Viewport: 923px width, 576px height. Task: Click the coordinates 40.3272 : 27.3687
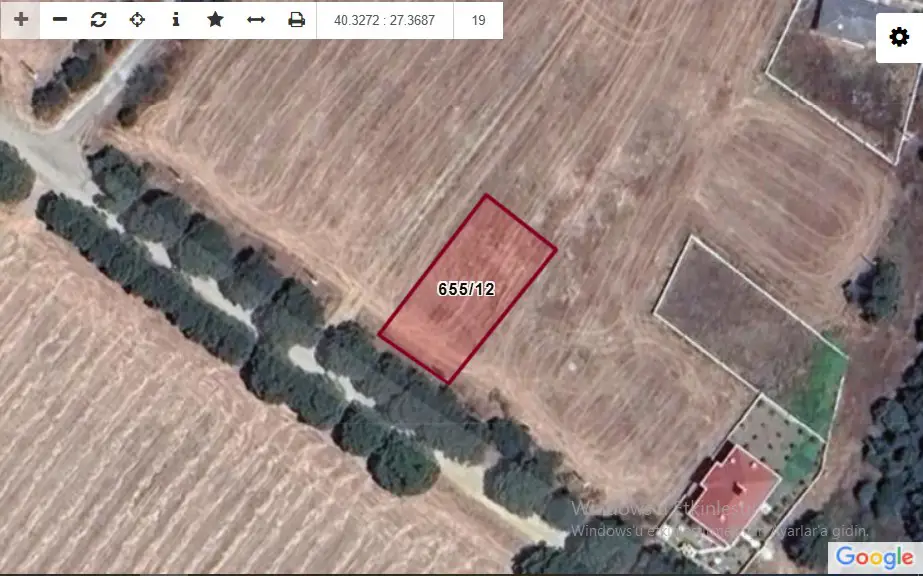tap(384, 20)
